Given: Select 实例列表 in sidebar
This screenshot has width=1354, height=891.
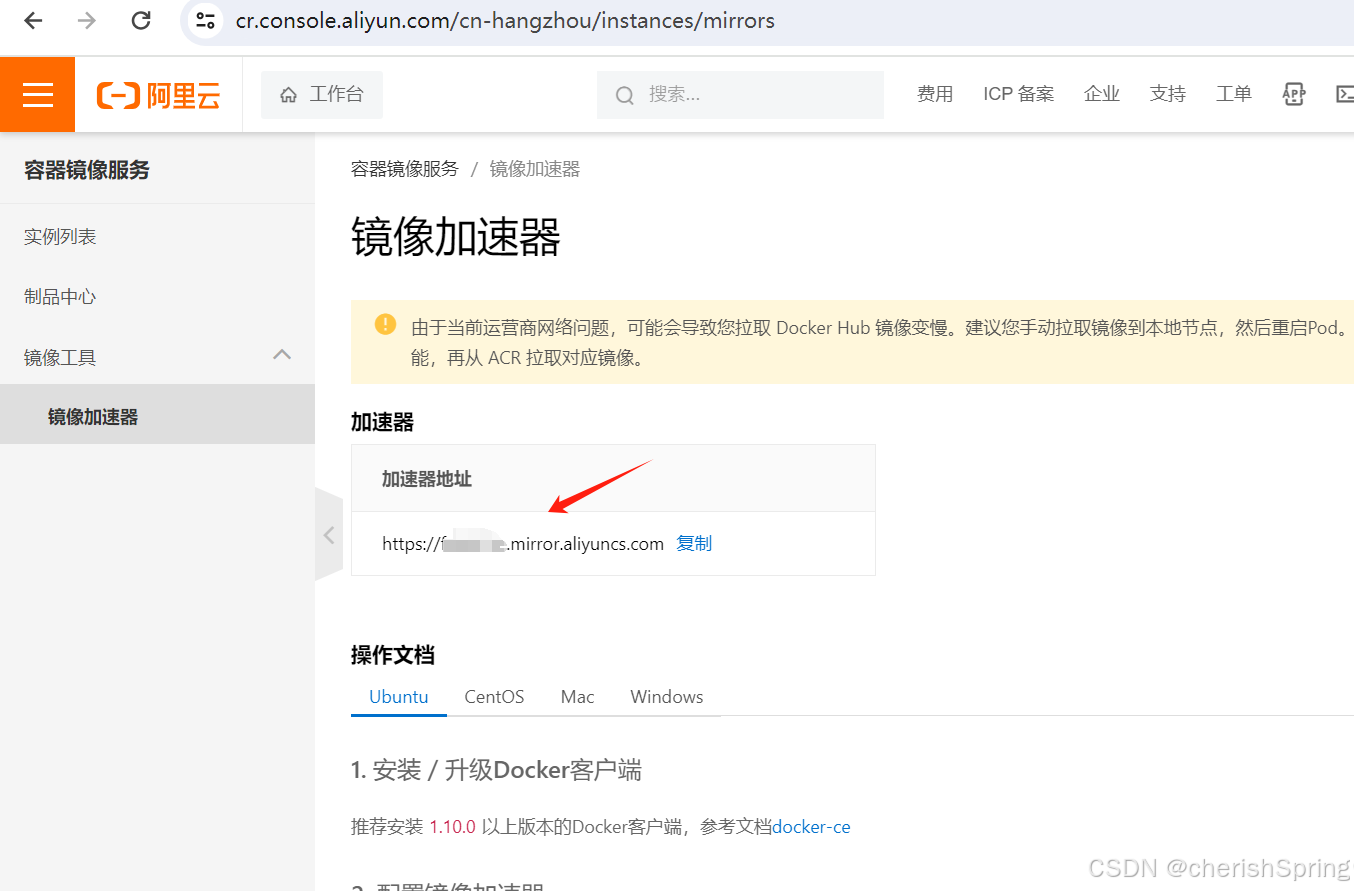Looking at the screenshot, I should pos(157,237).
